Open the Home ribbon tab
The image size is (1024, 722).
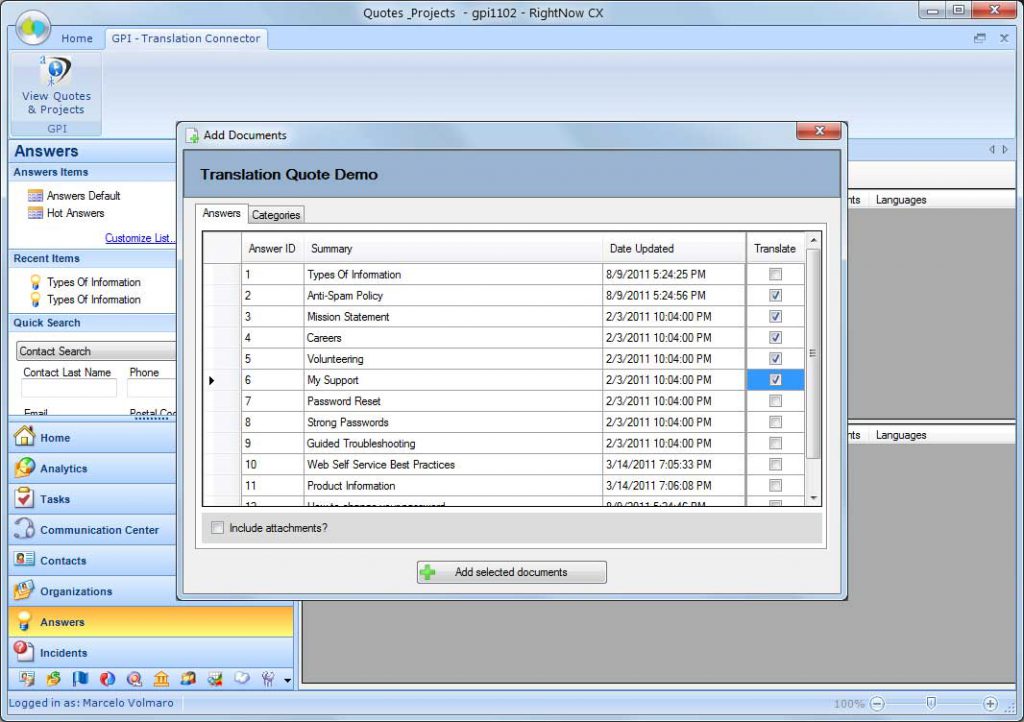[77, 39]
